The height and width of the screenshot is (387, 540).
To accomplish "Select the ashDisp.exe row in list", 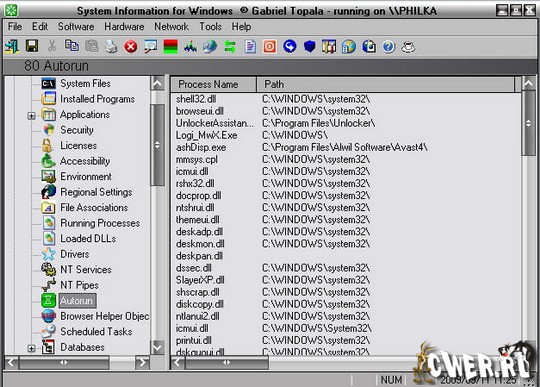I will pyautogui.click(x=346, y=147).
